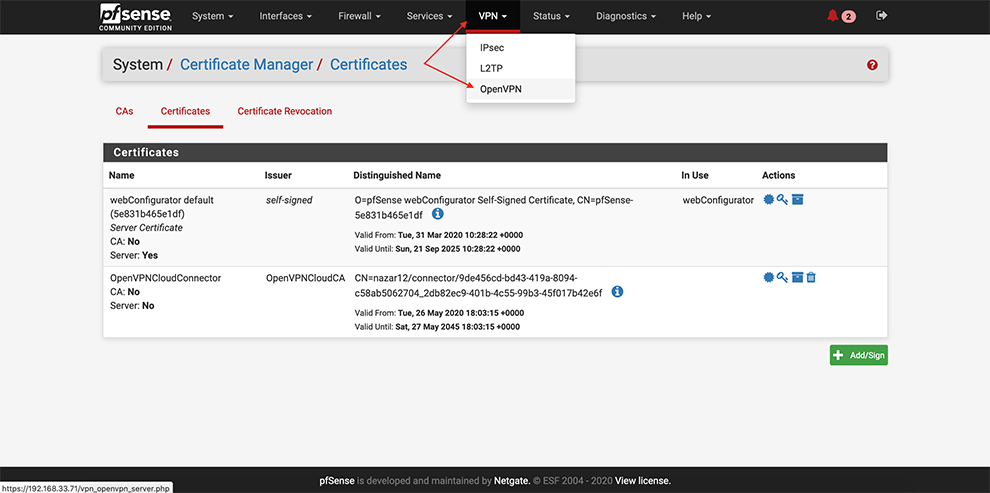The image size is (990, 493).
Task: Export webConfigurator default certificate
Action: point(768,200)
